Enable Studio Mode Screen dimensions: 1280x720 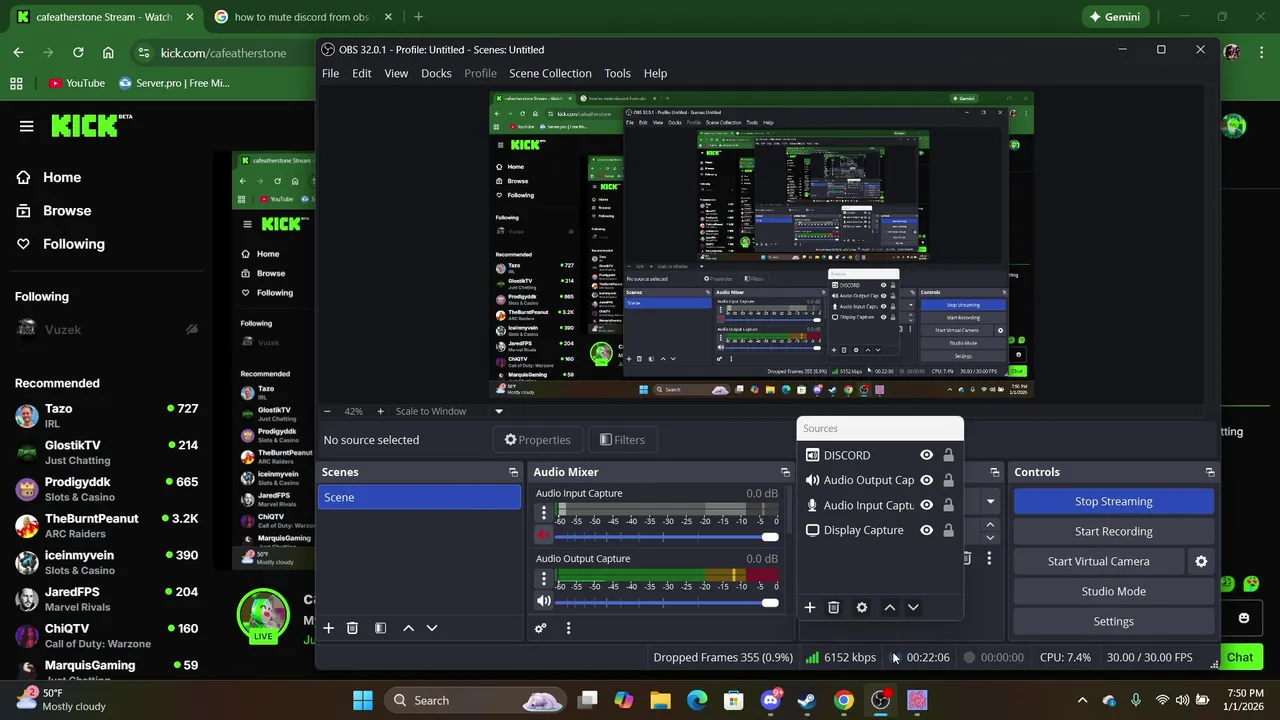pos(1114,591)
